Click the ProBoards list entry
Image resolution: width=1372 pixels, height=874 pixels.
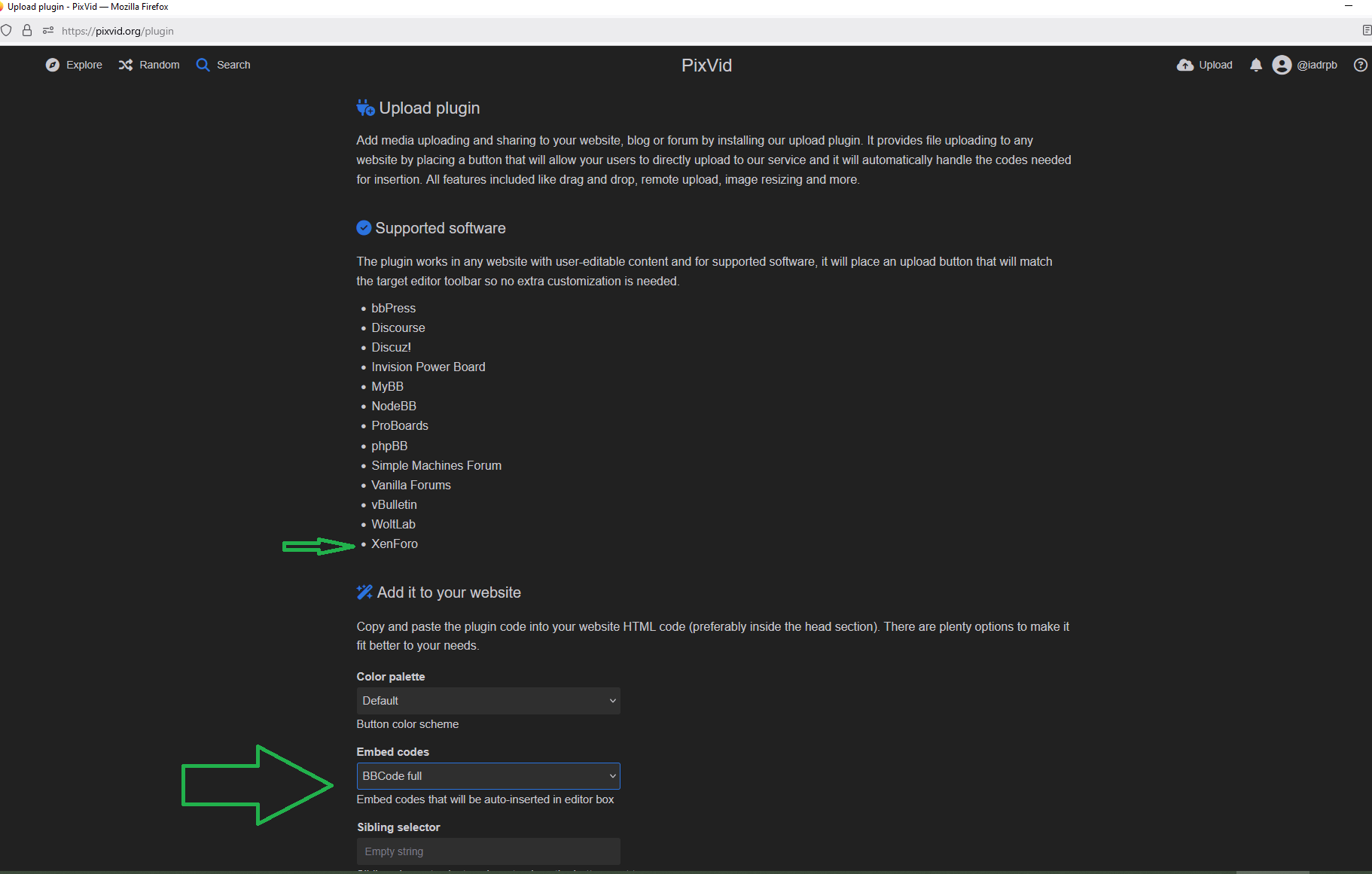point(400,425)
